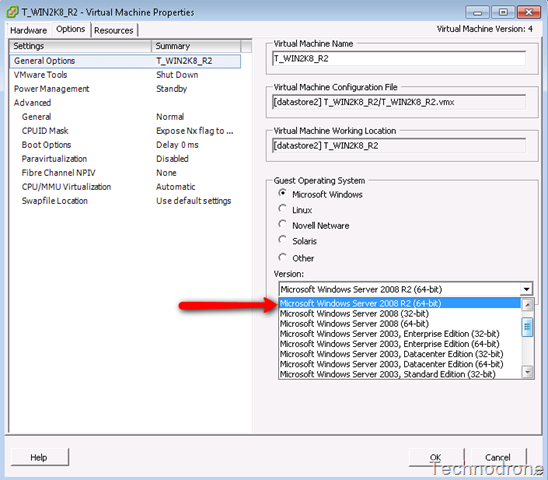Choose Solaris guest OS radio
Image resolution: width=548 pixels, height=480 pixels.
(x=282, y=239)
